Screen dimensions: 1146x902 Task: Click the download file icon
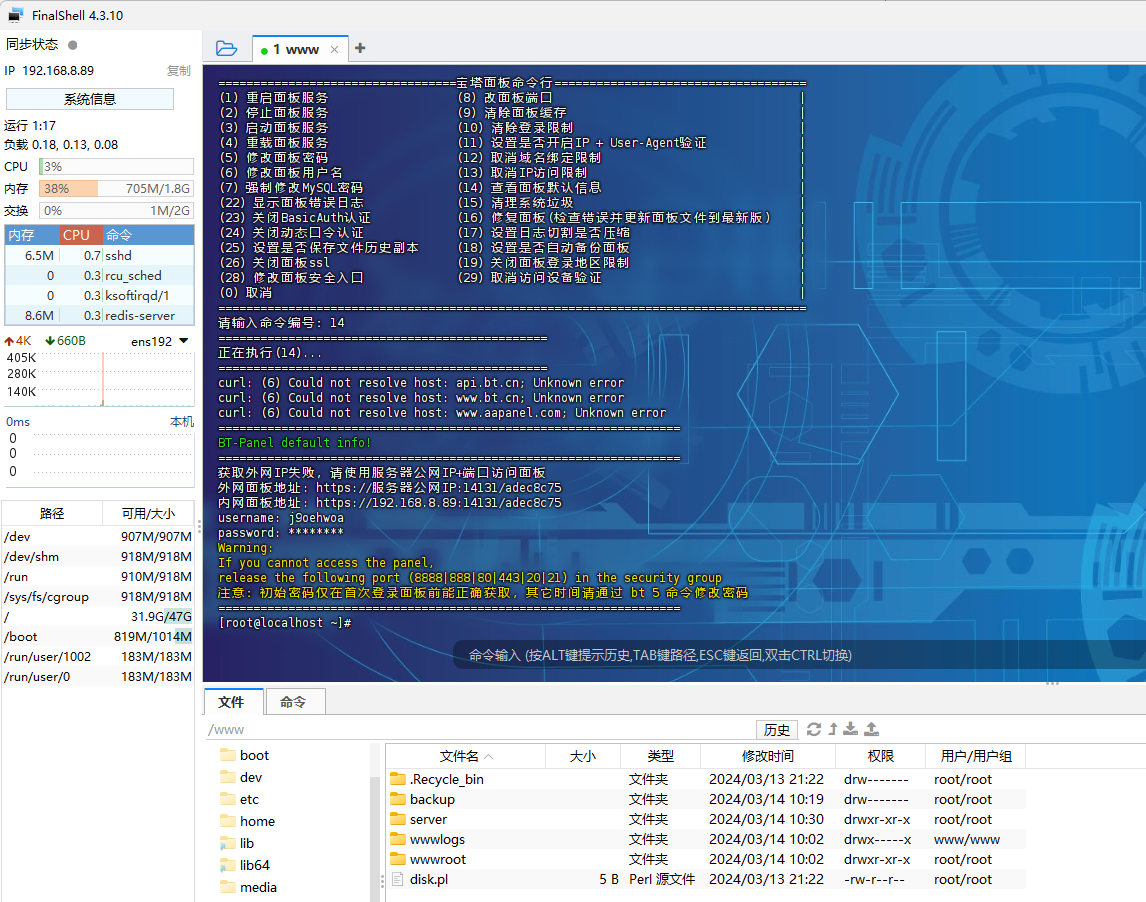(x=851, y=729)
